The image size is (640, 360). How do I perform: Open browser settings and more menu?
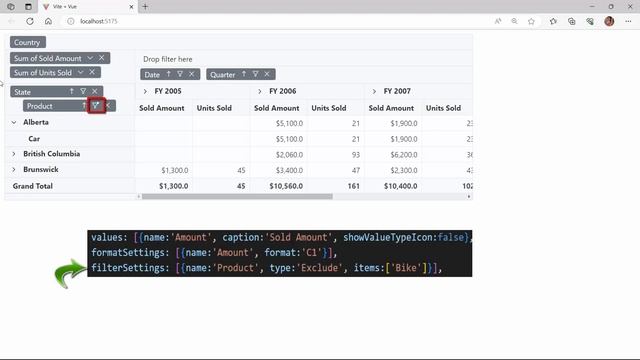pyautogui.click(x=628, y=21)
